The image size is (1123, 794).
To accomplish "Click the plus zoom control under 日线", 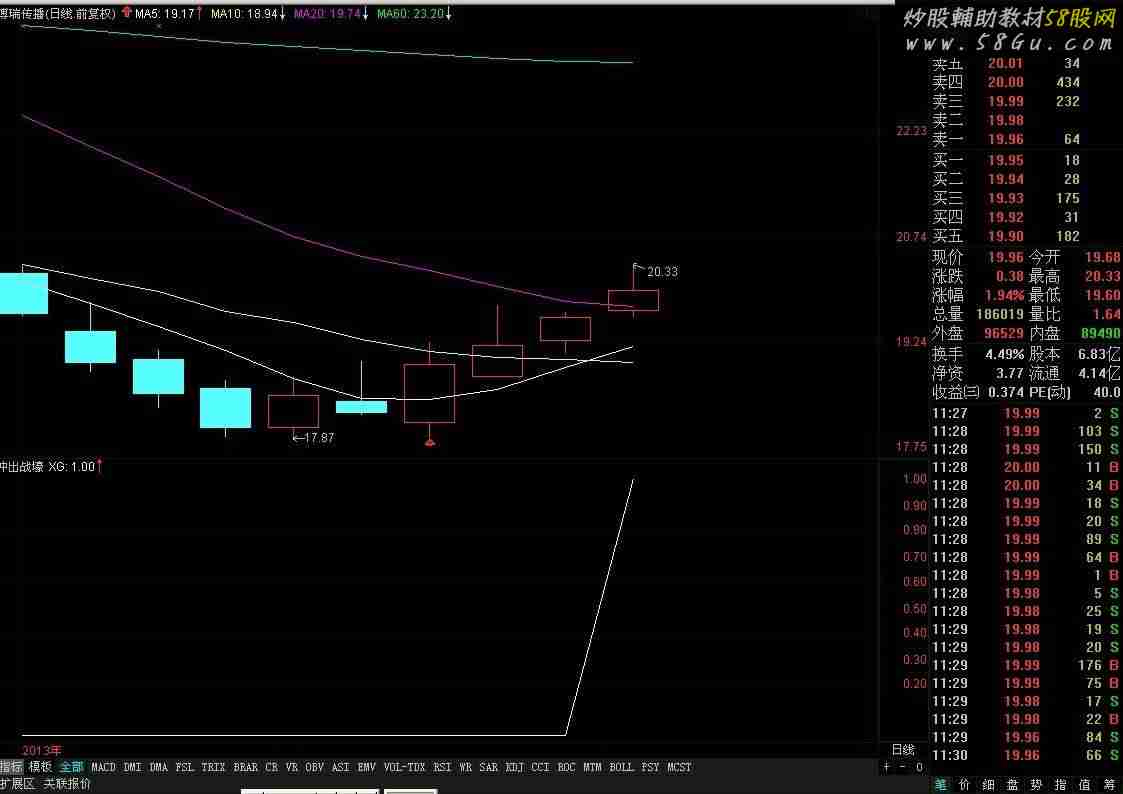I will tap(887, 767).
